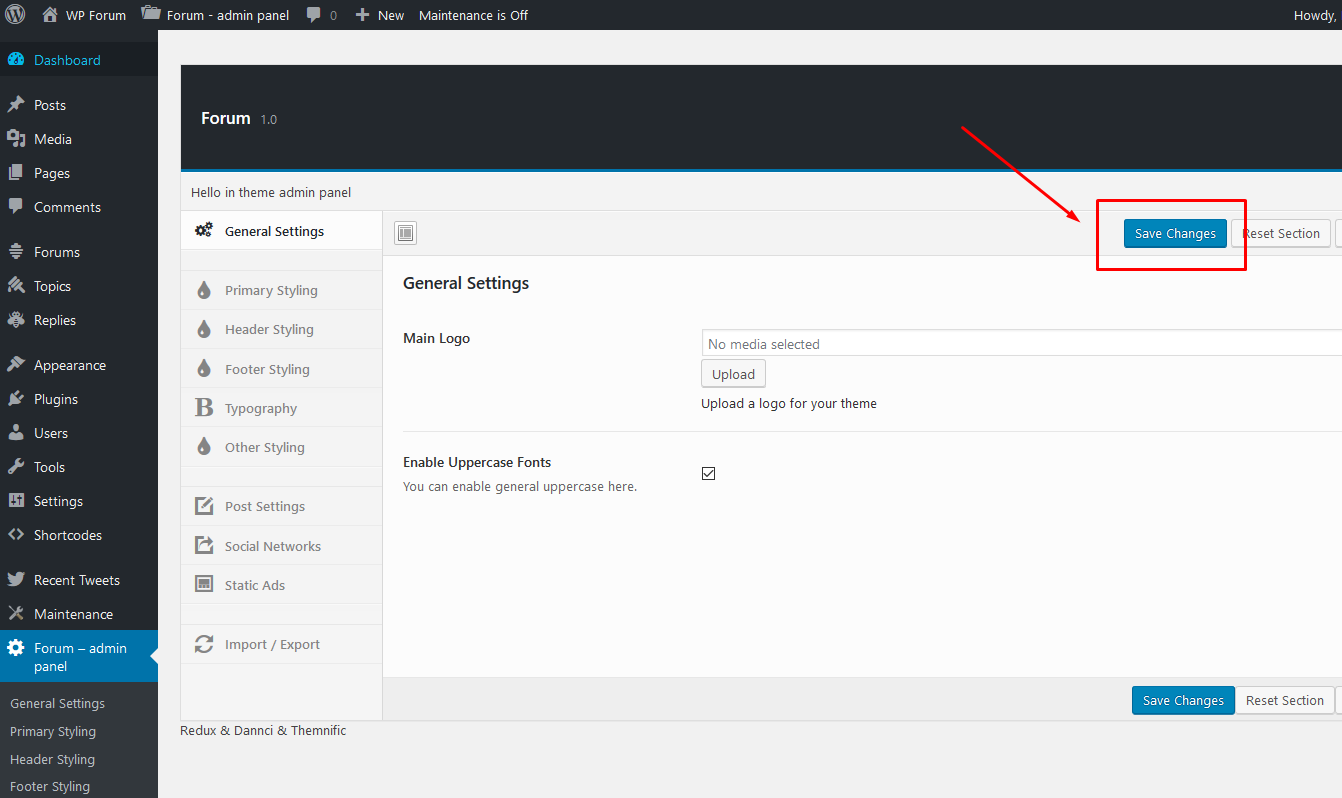
Task: Click the Static Ads panel icon
Action: pos(204,585)
